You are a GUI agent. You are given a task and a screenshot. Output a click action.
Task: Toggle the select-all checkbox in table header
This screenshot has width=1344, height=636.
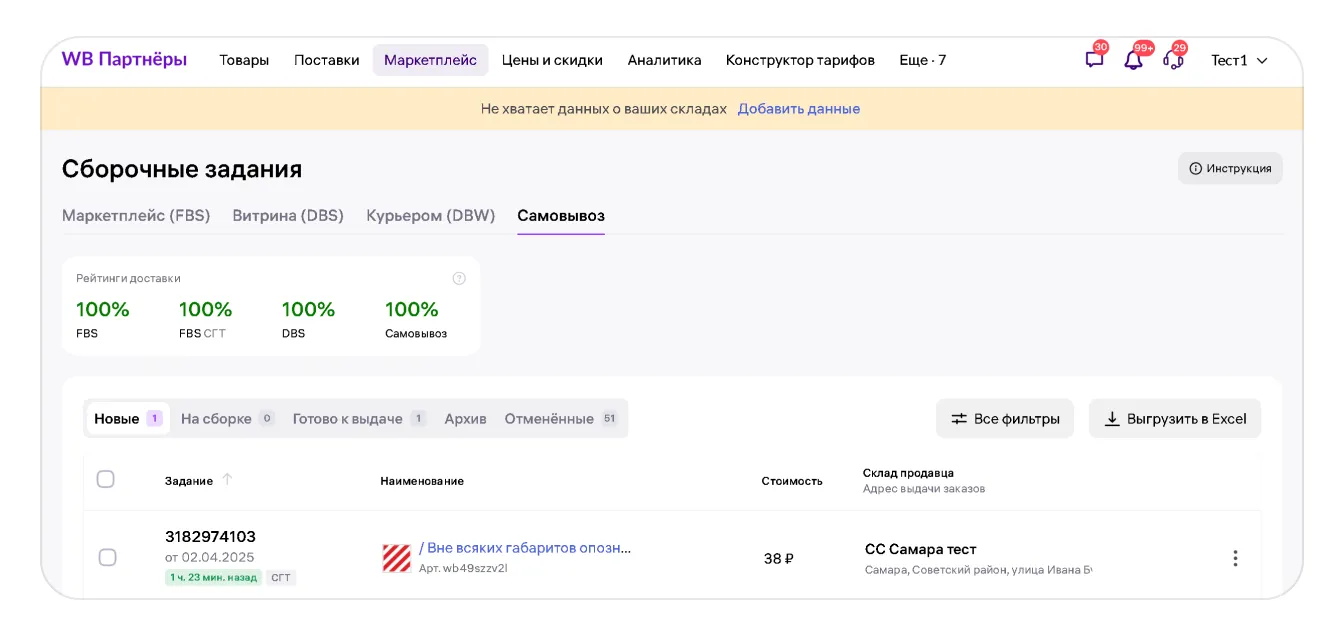click(105, 479)
